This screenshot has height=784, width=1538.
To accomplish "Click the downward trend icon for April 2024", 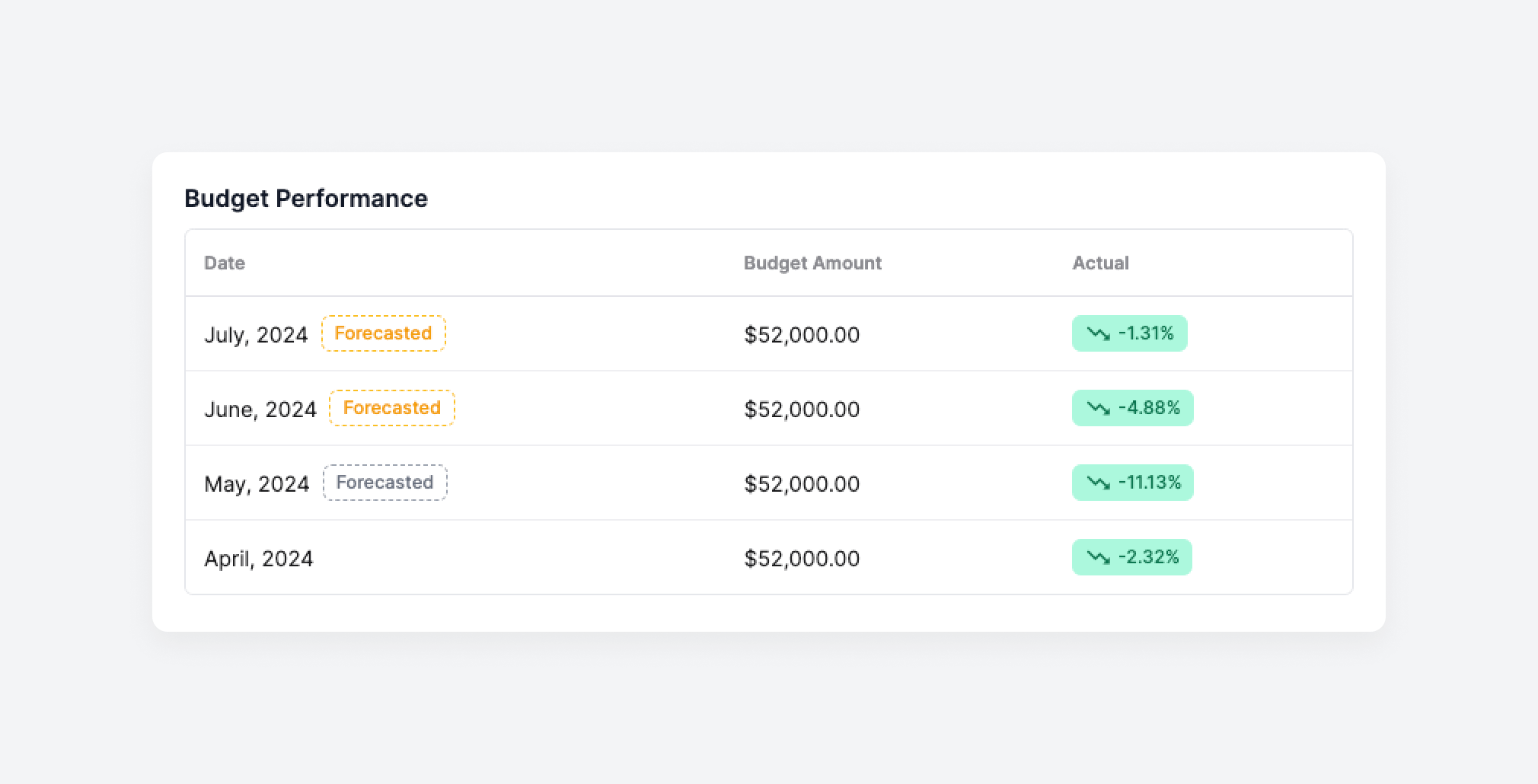I will click(x=1099, y=556).
